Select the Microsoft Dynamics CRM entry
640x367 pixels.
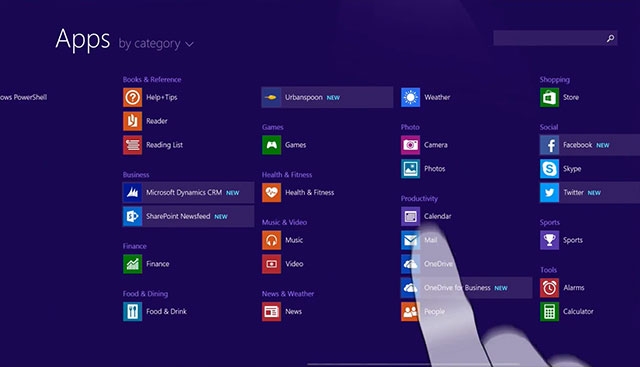click(x=188, y=193)
